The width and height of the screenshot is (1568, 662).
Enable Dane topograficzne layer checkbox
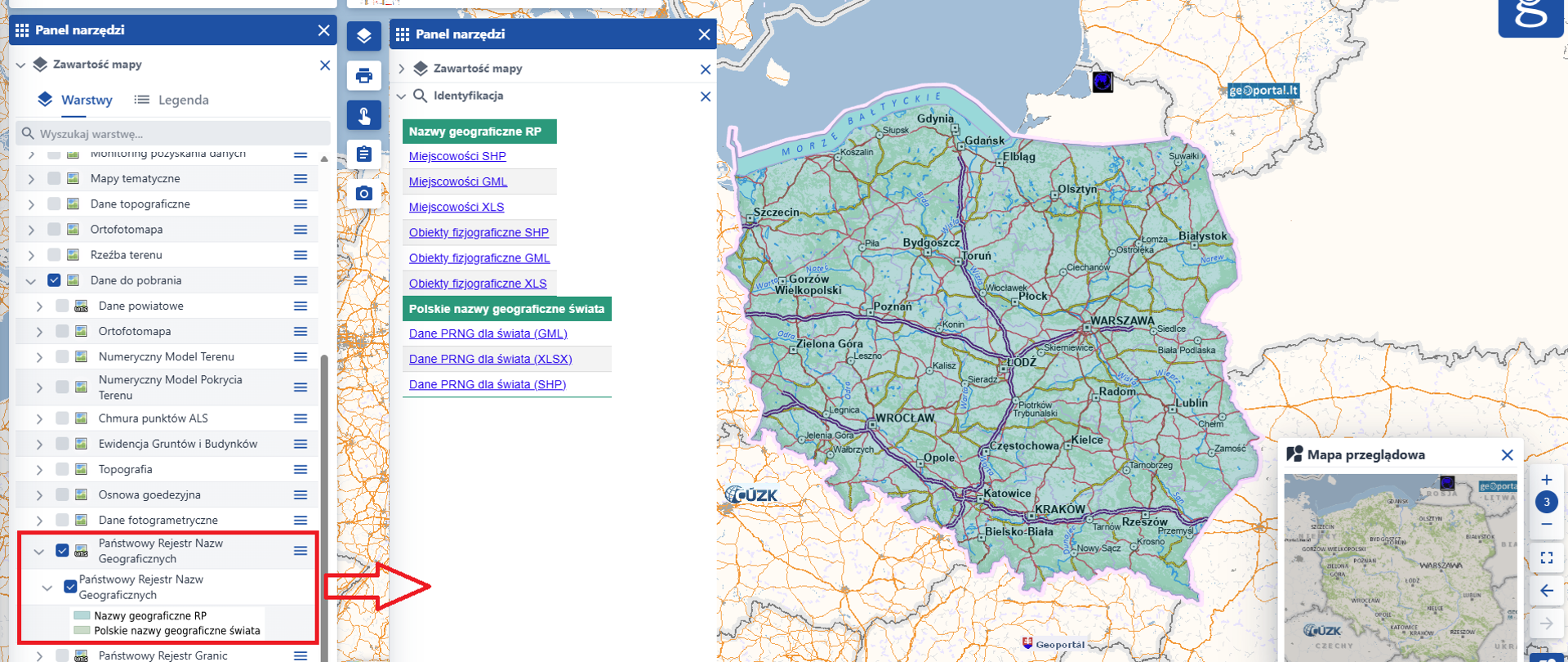coord(54,204)
